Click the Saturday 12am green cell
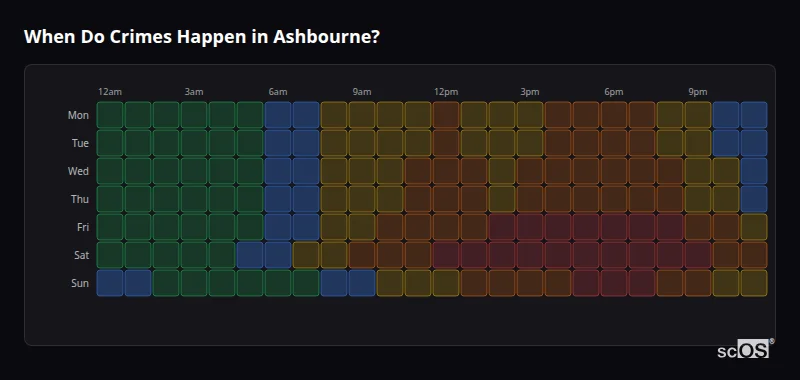 tap(110, 255)
